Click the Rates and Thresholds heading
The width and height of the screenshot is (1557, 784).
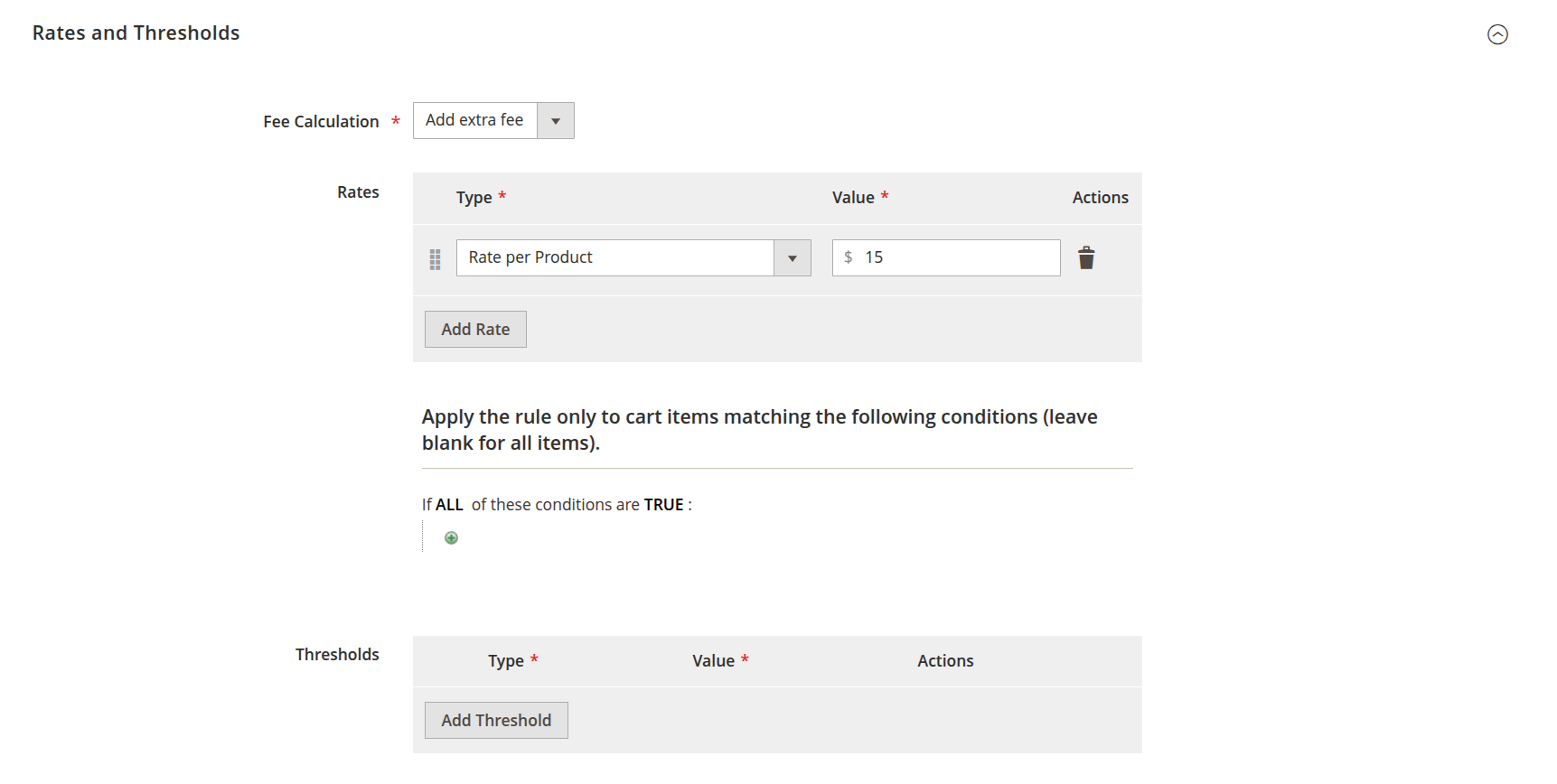(x=136, y=33)
